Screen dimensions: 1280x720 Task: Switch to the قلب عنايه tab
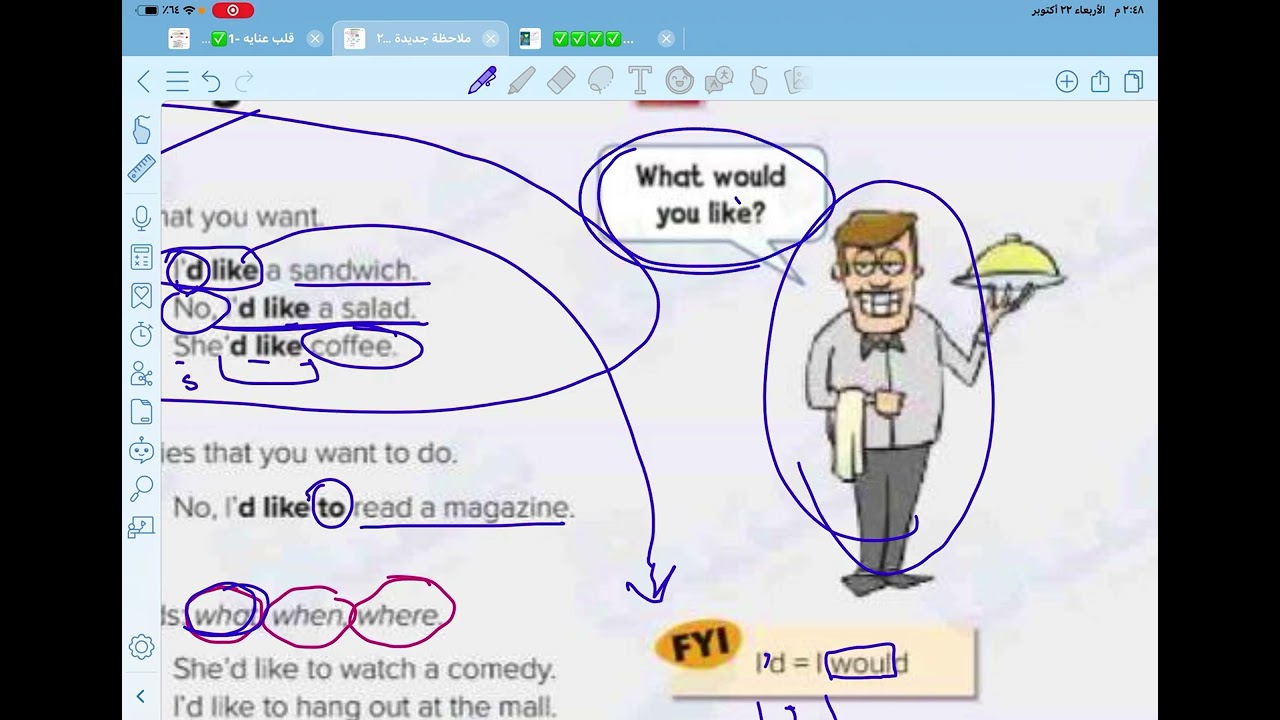click(x=248, y=38)
